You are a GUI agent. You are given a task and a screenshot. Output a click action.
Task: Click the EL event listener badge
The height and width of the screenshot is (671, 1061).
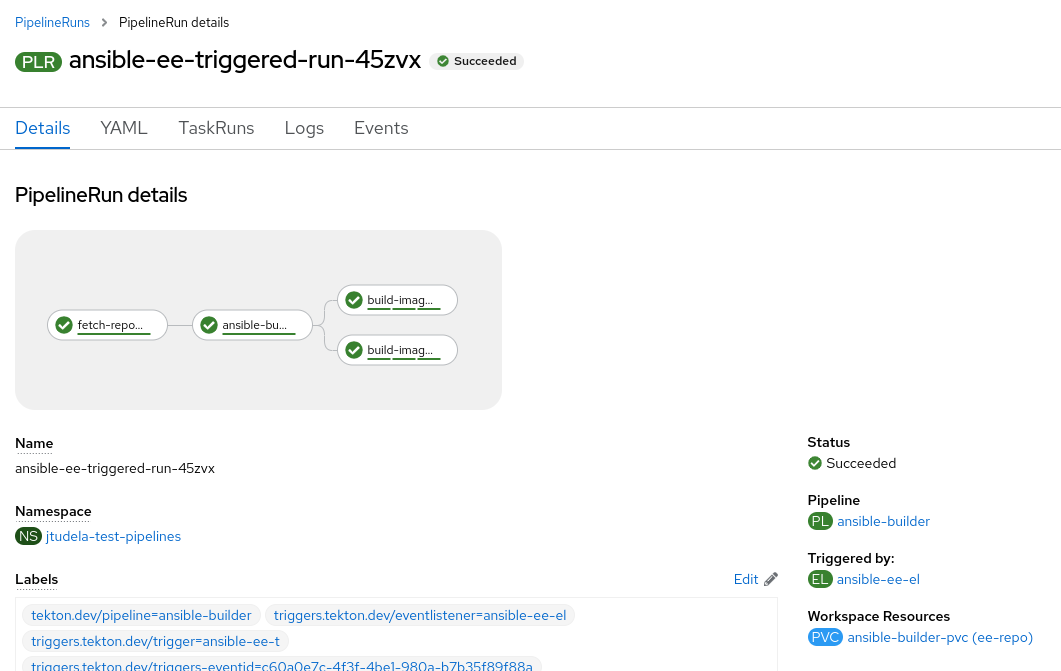pyautogui.click(x=820, y=579)
